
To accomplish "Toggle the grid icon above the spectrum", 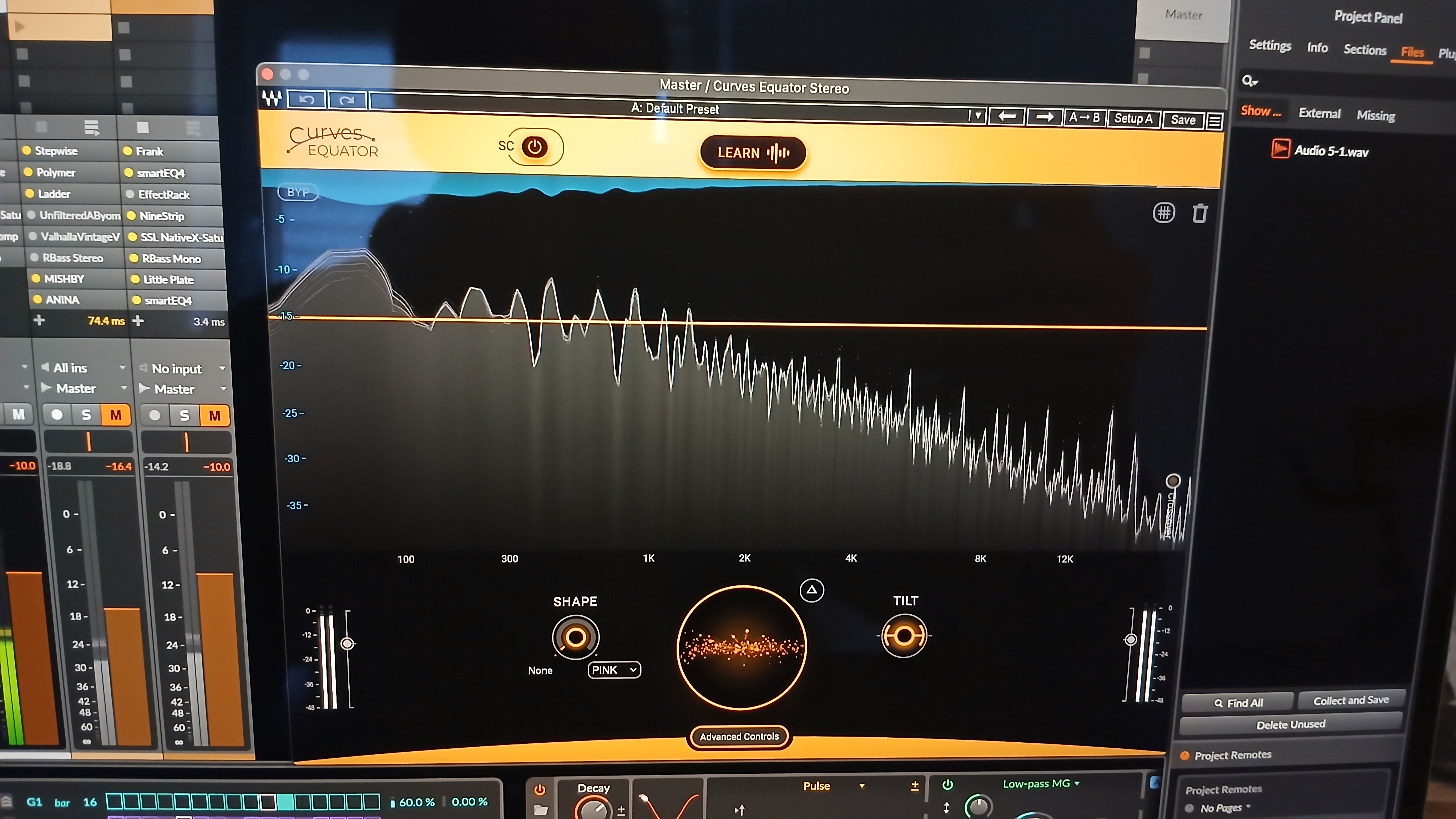I will click(x=1164, y=213).
